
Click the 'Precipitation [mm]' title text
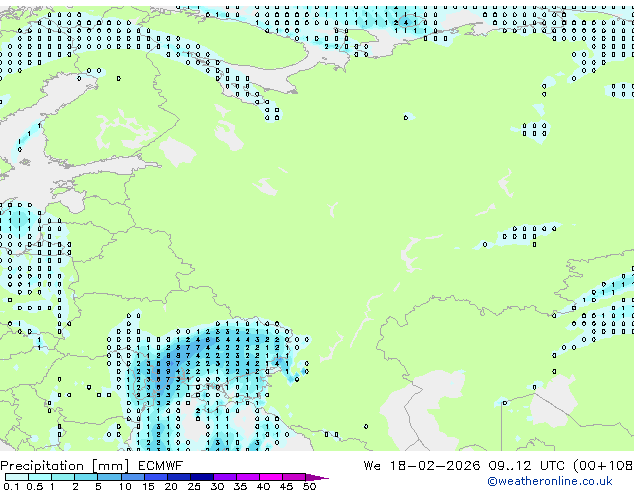pyautogui.click(x=65, y=466)
